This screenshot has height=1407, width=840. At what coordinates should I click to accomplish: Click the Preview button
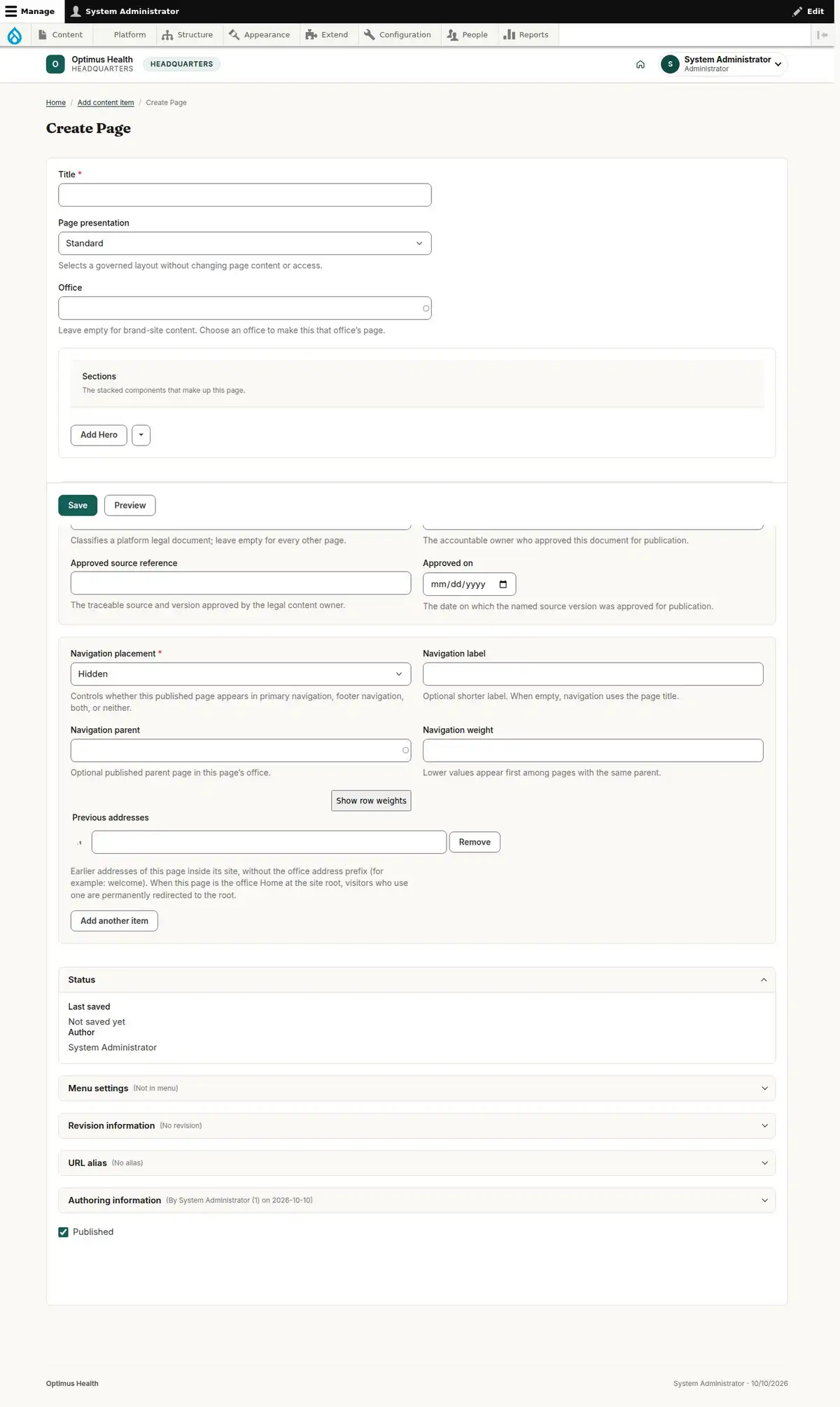[130, 506]
